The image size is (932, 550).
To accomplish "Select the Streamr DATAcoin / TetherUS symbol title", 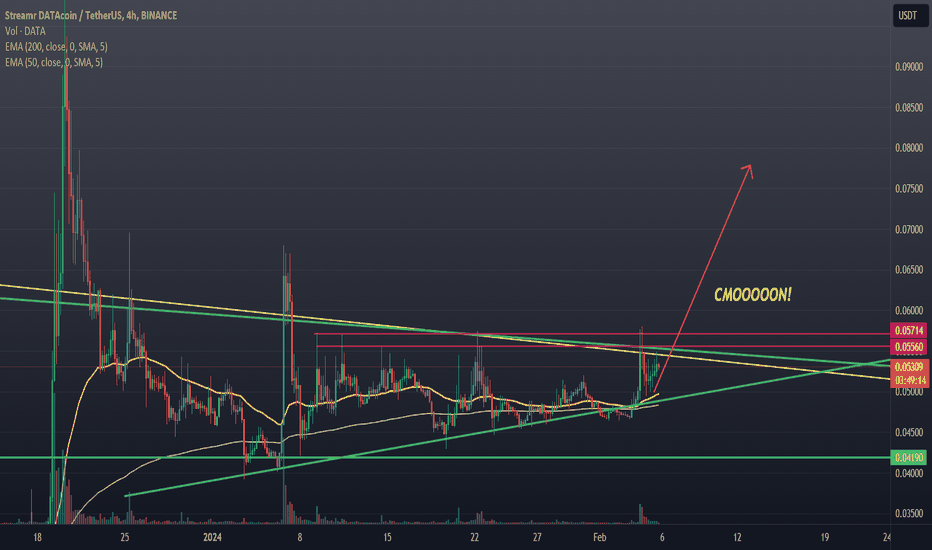I will (91, 15).
